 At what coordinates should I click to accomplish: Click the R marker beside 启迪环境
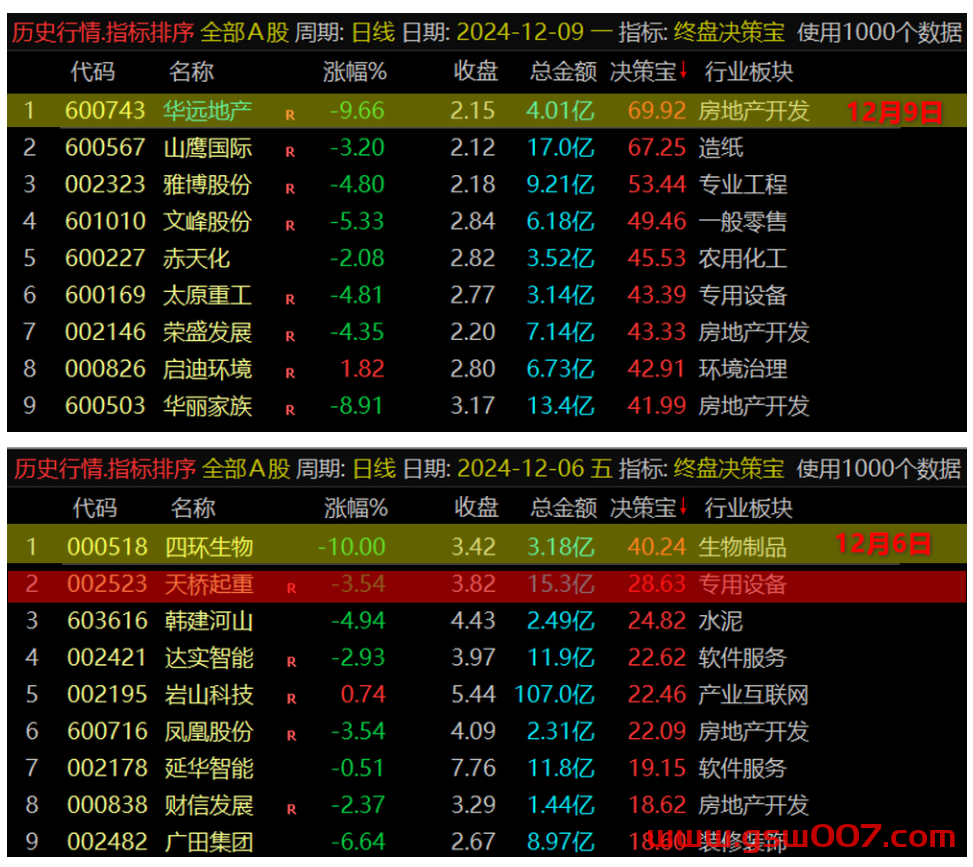pos(290,374)
